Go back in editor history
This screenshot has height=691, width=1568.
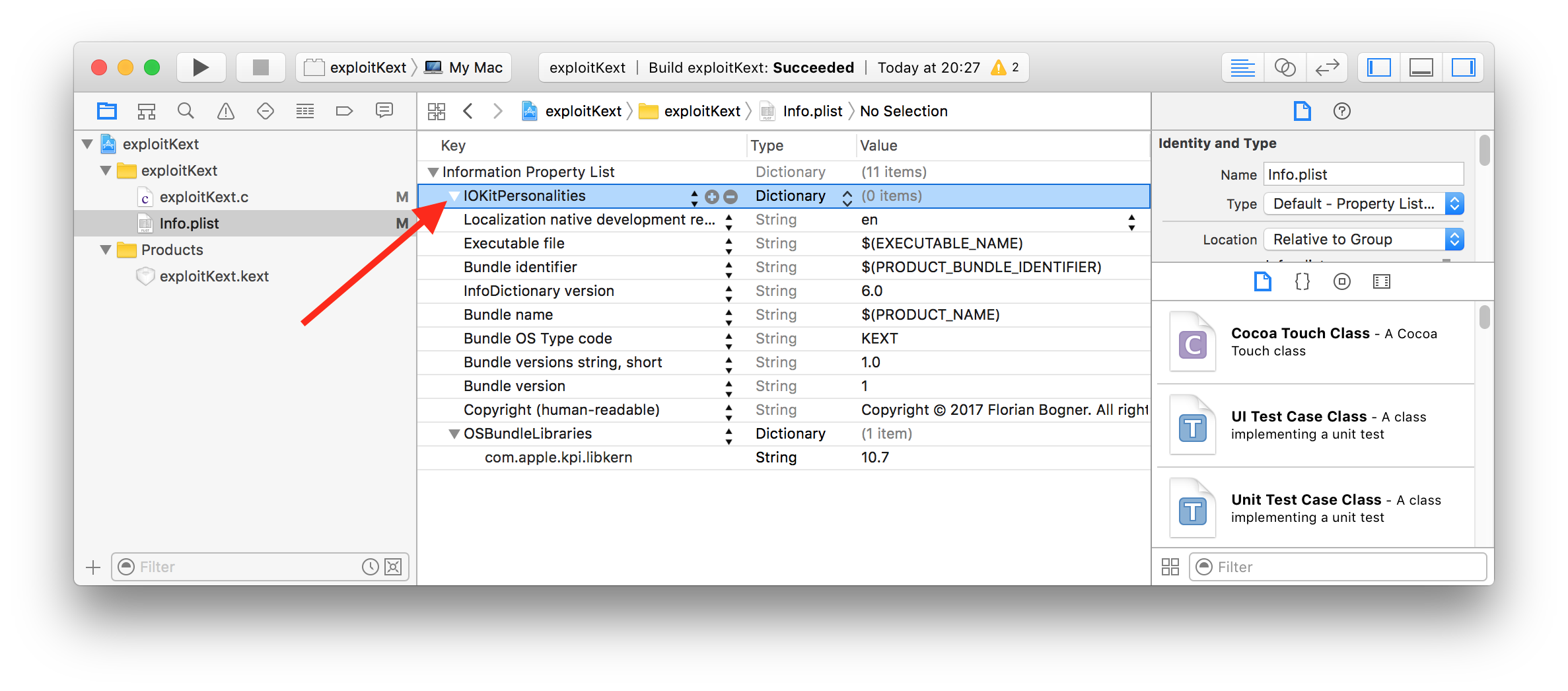(x=468, y=111)
